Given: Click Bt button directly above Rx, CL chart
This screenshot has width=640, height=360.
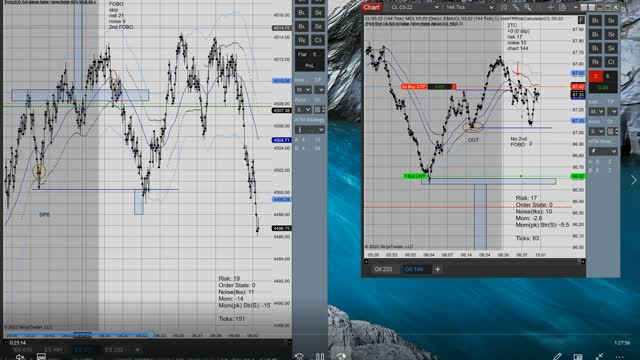Looking at the screenshot, I should [x=595, y=48].
